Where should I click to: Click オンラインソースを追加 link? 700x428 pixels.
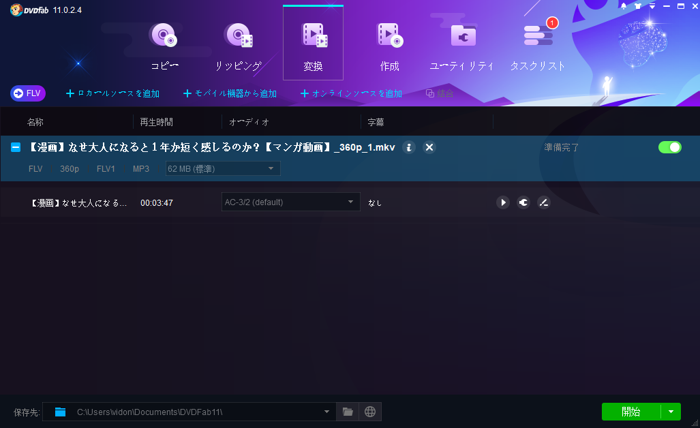point(352,93)
